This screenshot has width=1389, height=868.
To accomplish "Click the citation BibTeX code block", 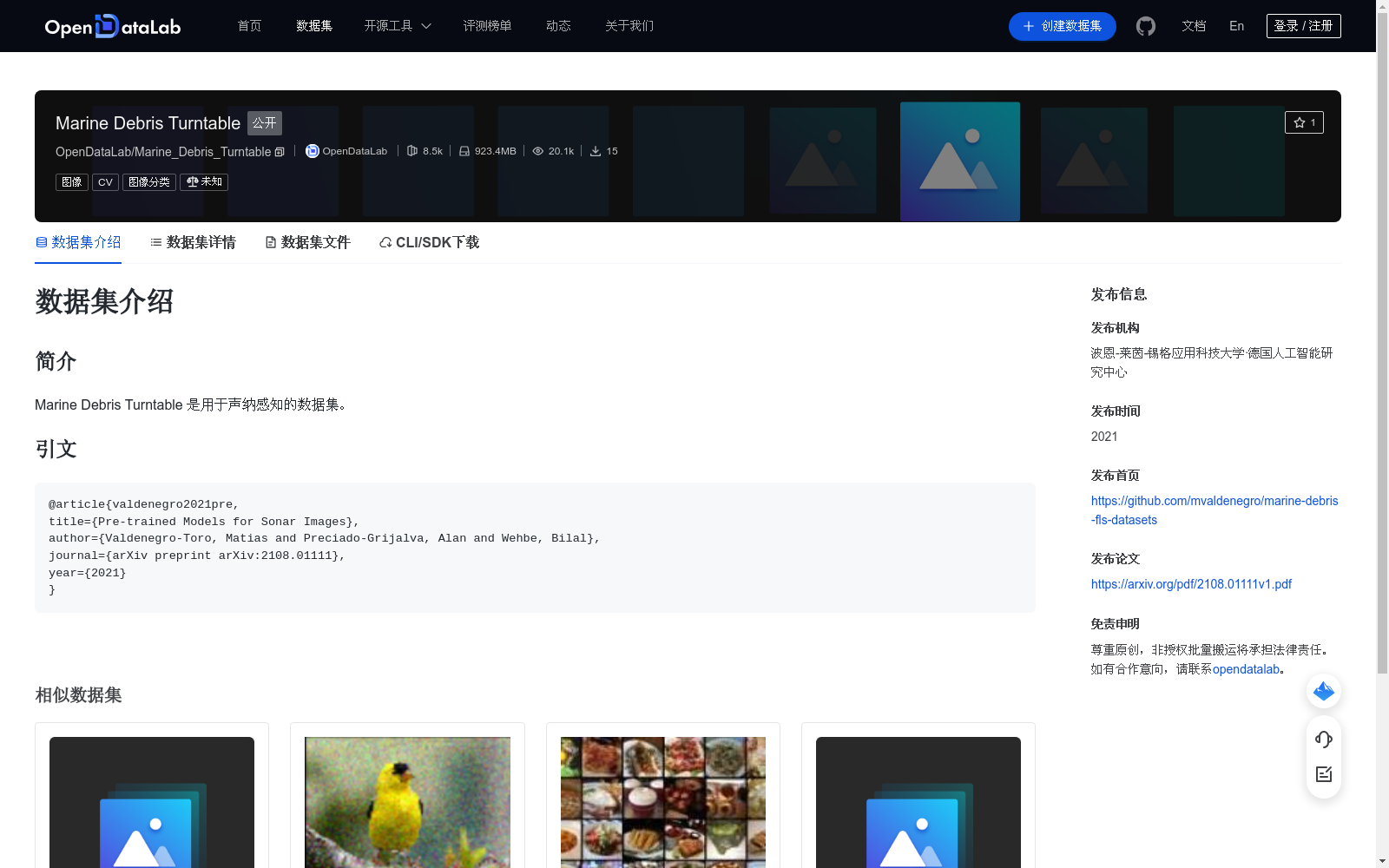I will pos(535,548).
